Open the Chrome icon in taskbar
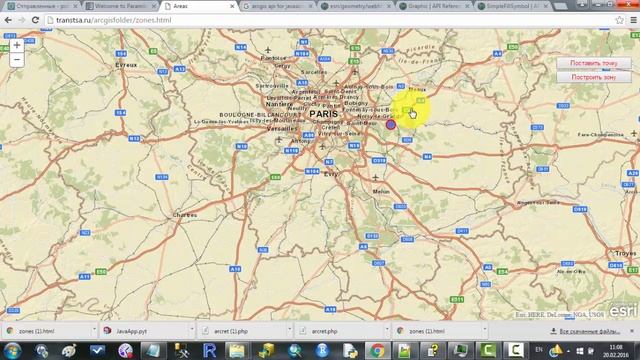 377,351
